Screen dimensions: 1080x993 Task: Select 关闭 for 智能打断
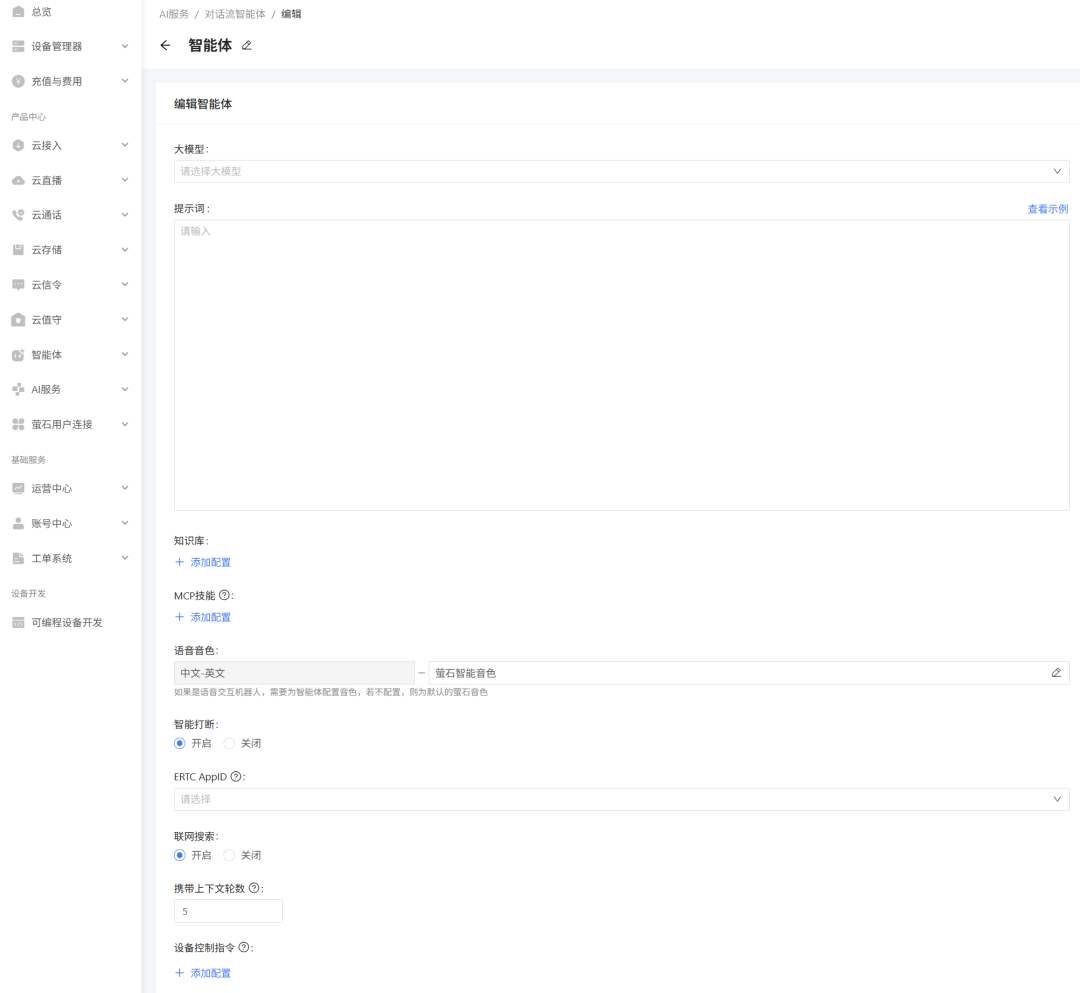tap(229, 744)
